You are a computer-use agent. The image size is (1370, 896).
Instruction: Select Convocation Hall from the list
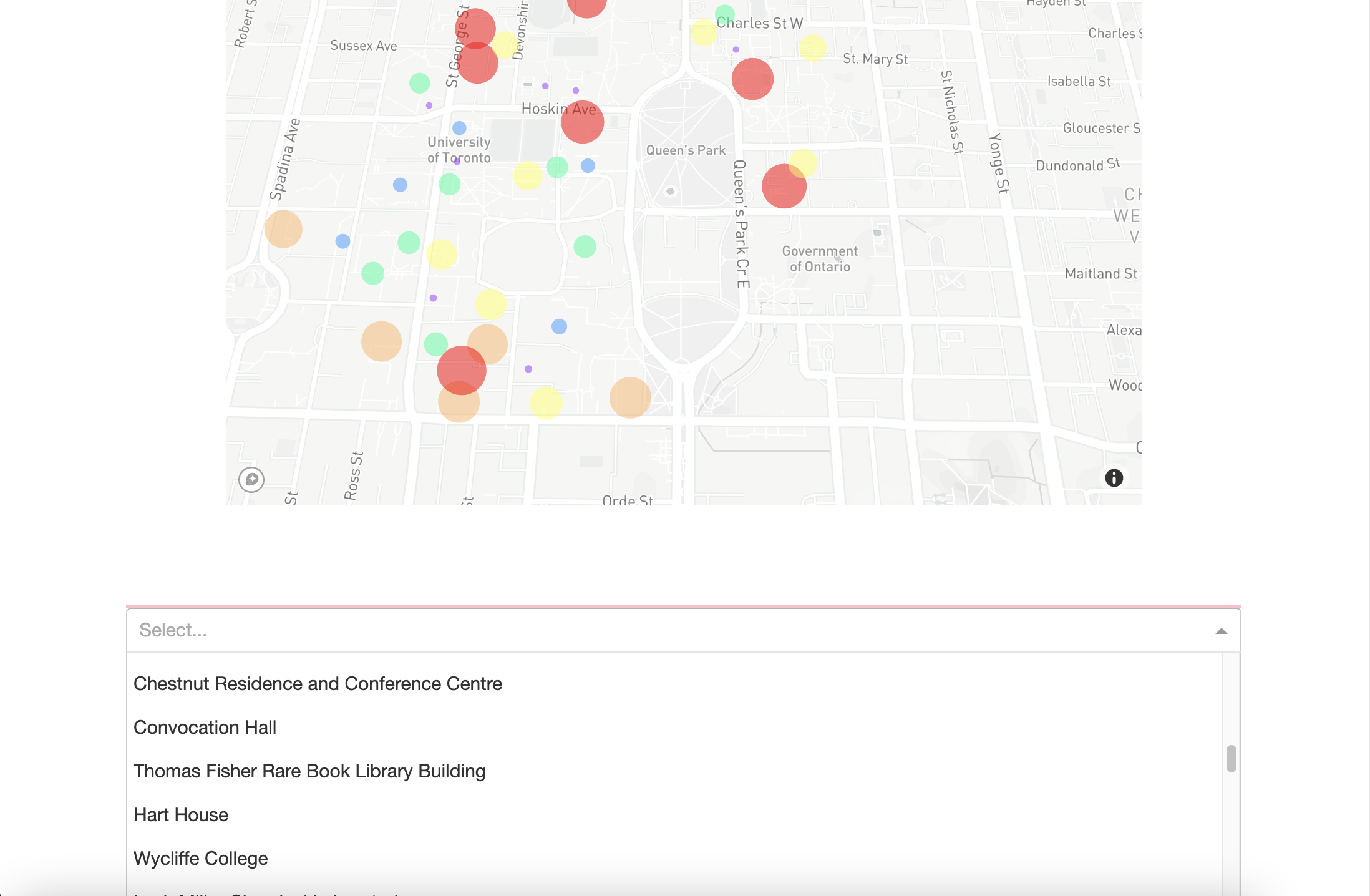point(205,728)
